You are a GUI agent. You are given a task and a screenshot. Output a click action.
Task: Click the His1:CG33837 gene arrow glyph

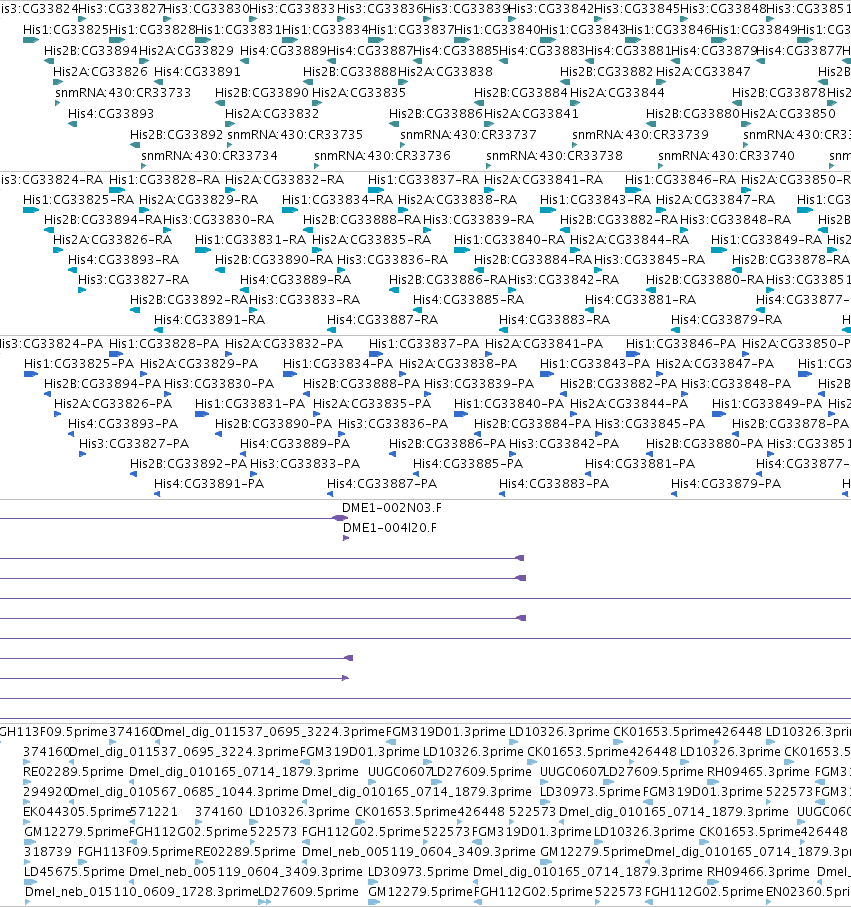pyautogui.click(x=376, y=40)
